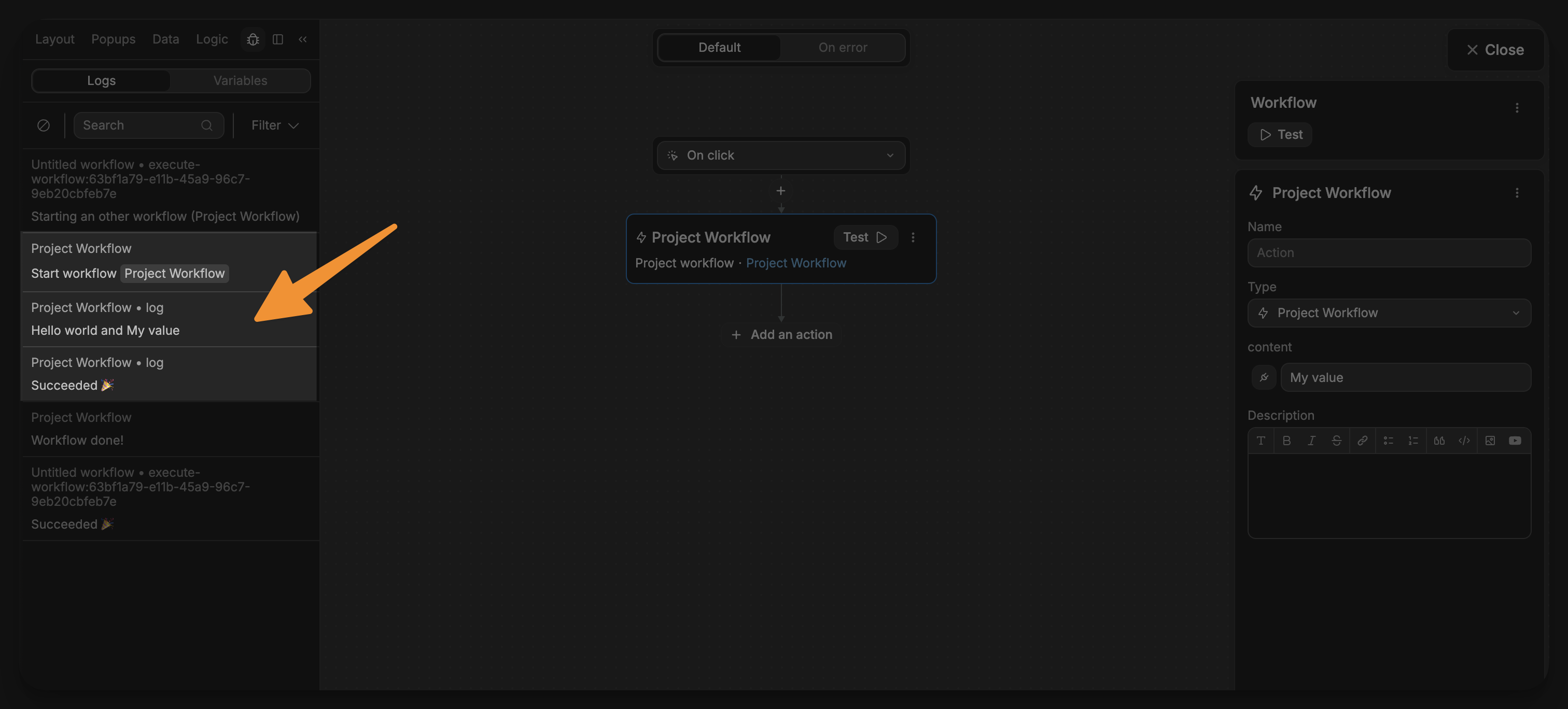Expand the On click trigger dropdown

[780, 155]
